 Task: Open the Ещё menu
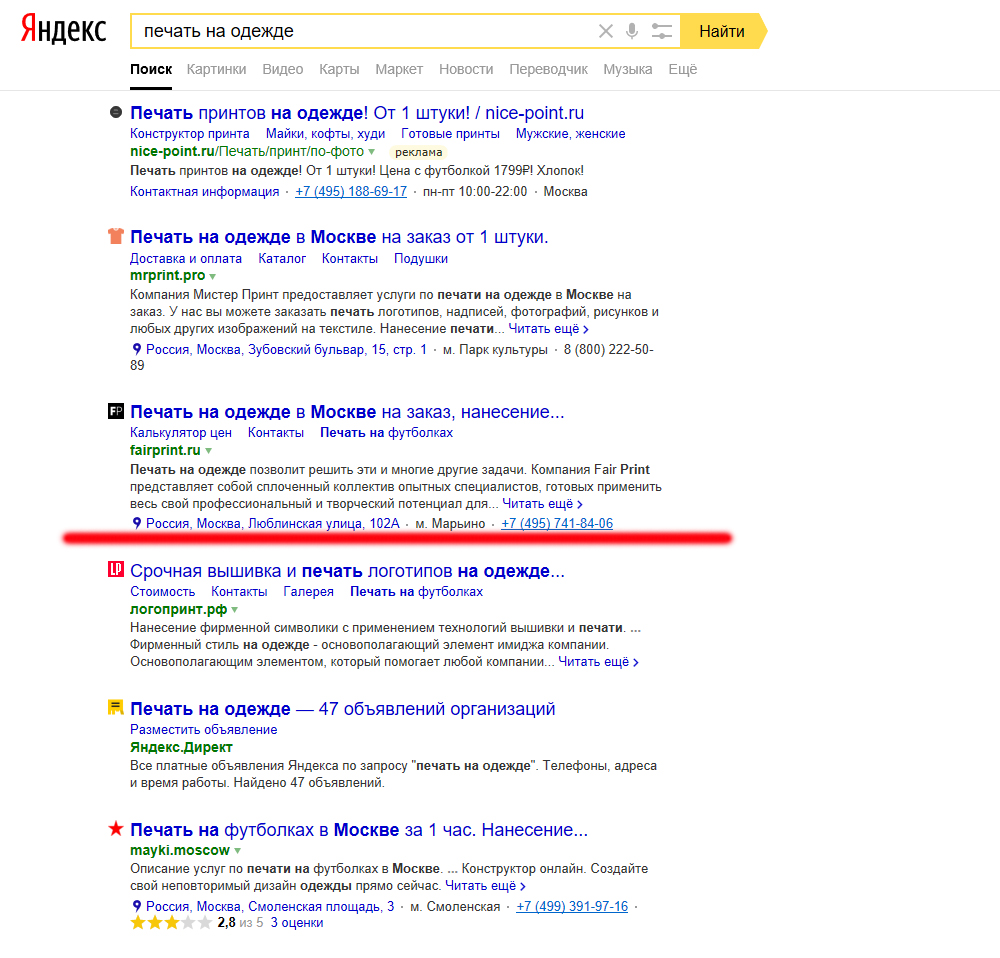[682, 69]
